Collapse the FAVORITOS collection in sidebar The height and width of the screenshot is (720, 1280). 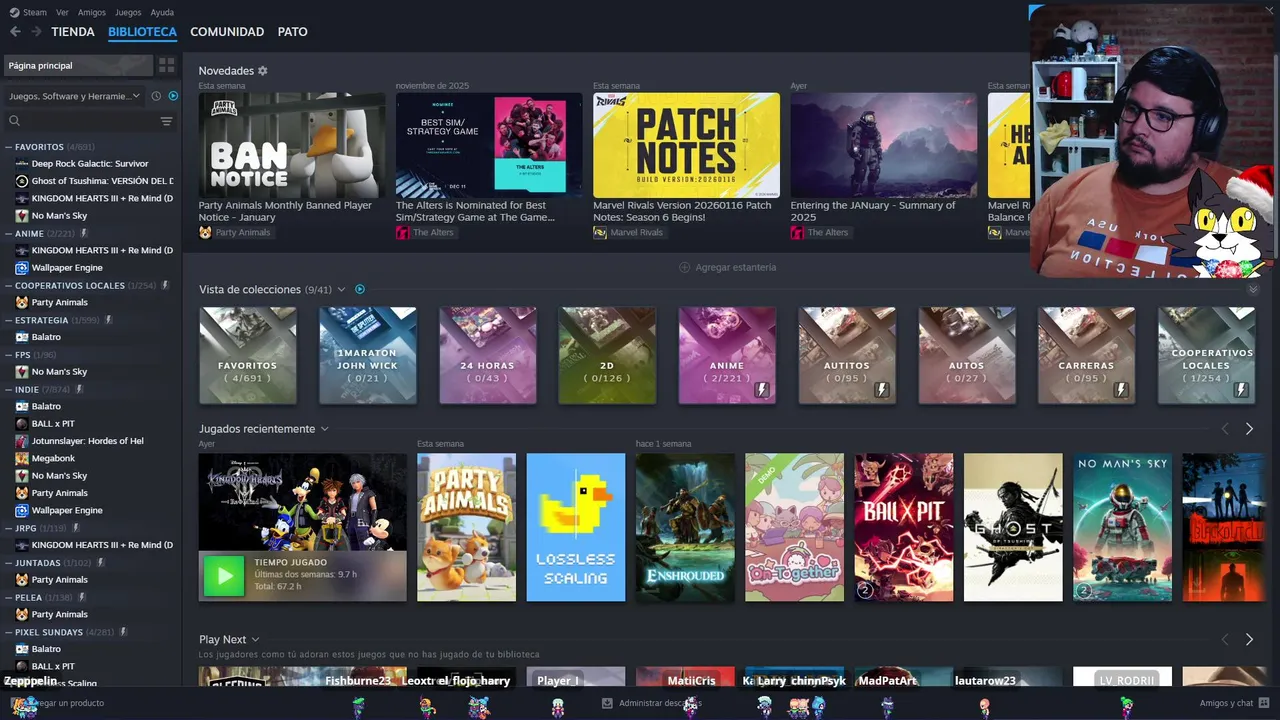click(8, 147)
